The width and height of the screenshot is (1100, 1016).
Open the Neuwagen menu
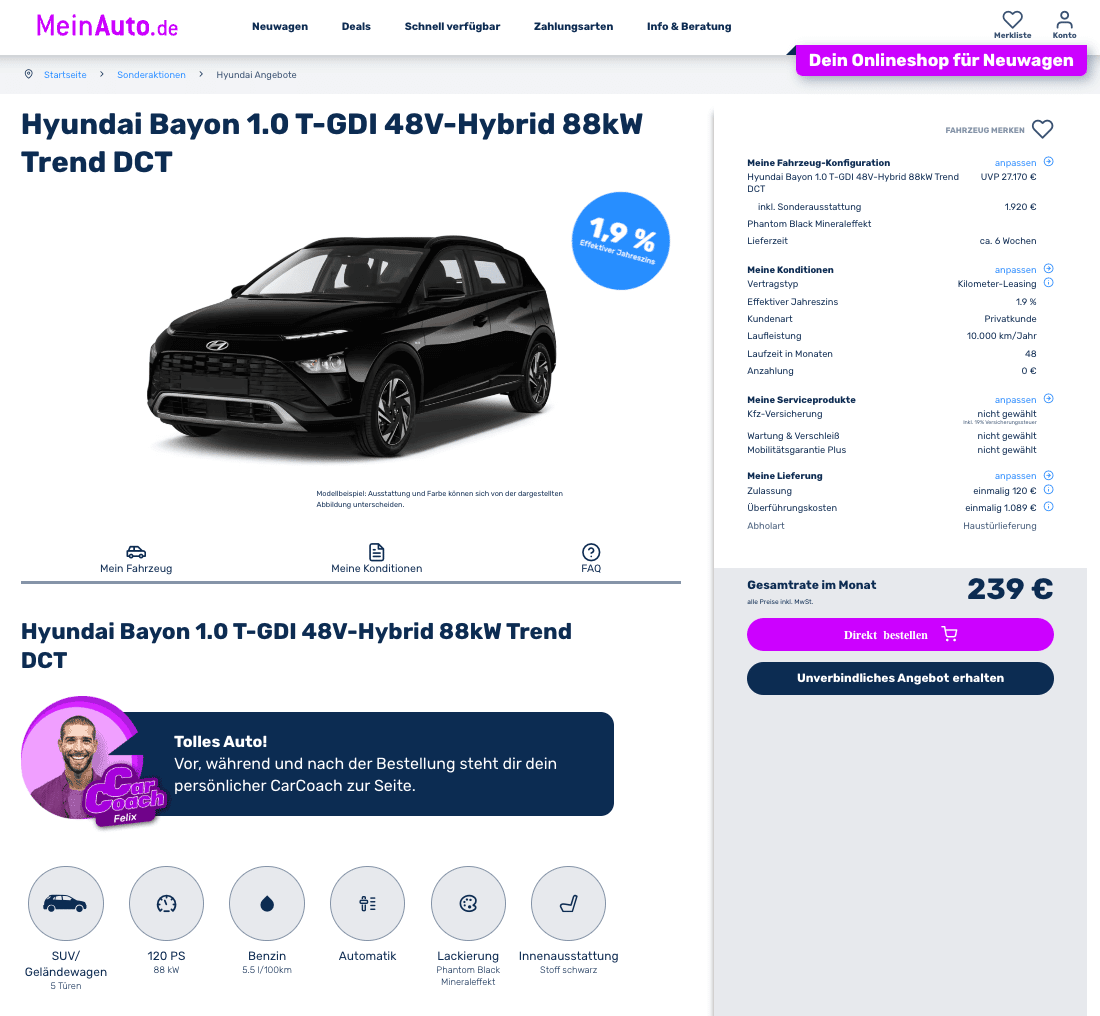280,27
